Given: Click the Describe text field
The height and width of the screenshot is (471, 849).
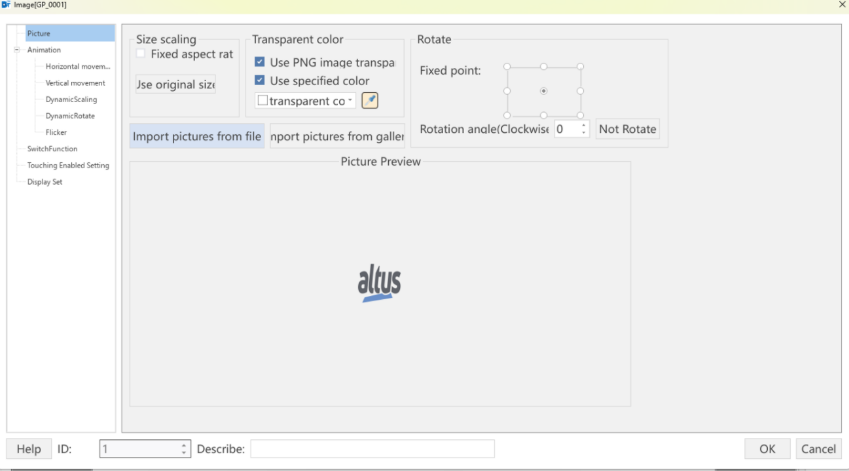Looking at the screenshot, I should click(372, 449).
